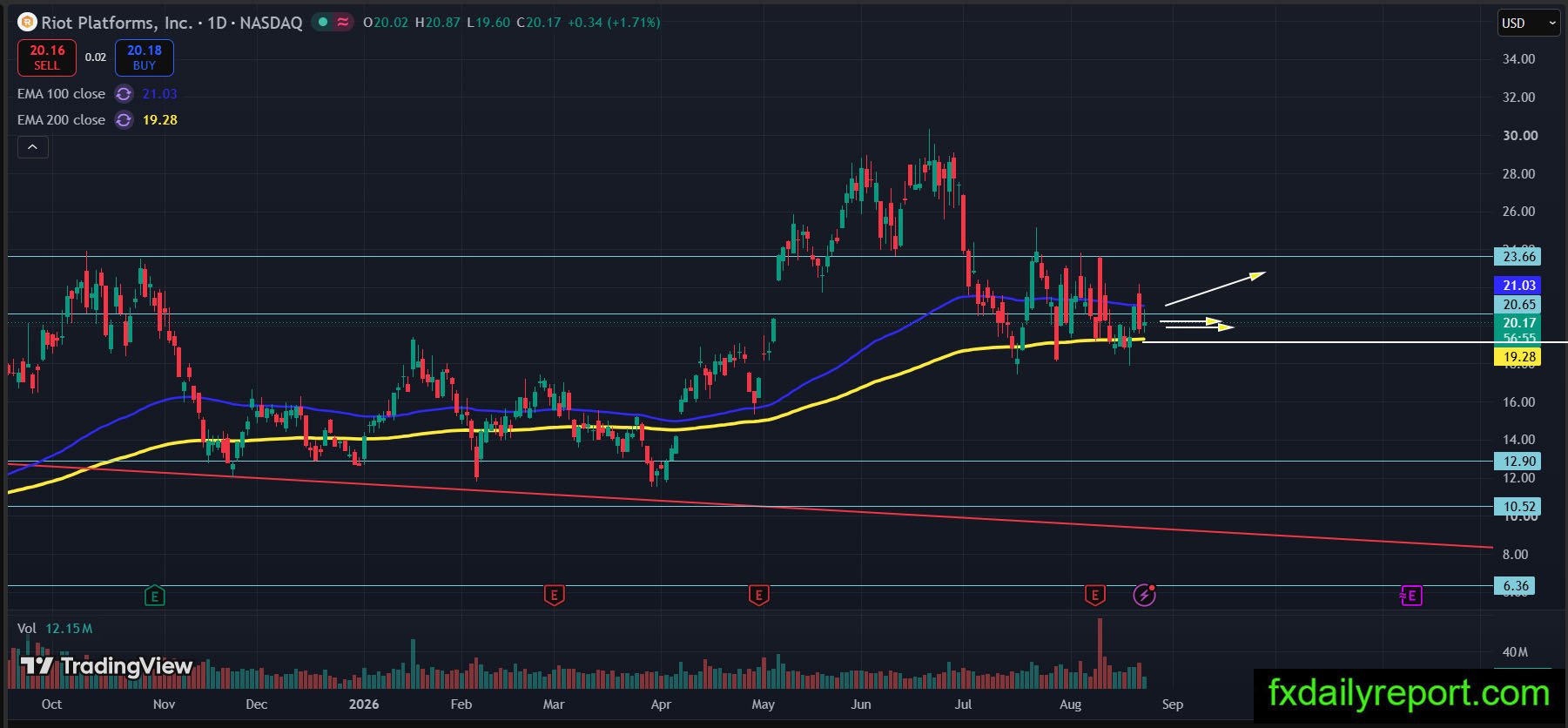Open the red earnings marker near March

point(554,596)
